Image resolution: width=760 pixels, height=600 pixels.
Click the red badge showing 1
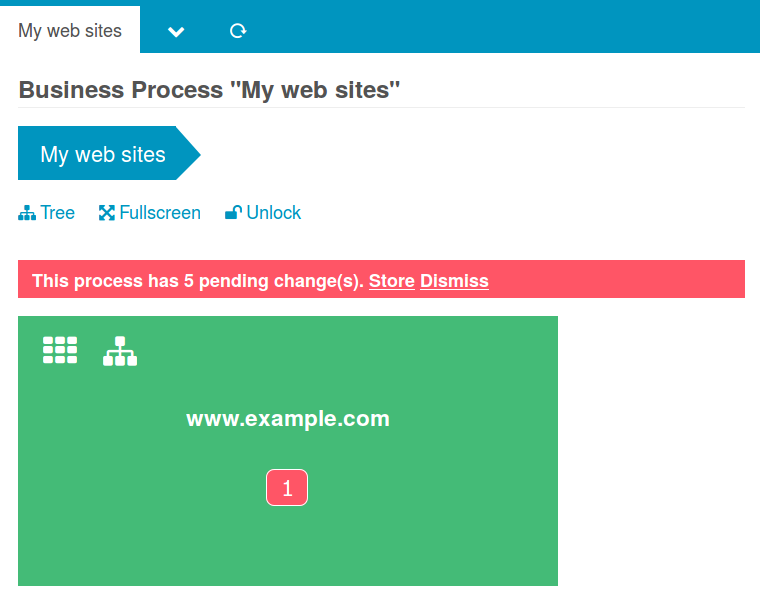287,488
